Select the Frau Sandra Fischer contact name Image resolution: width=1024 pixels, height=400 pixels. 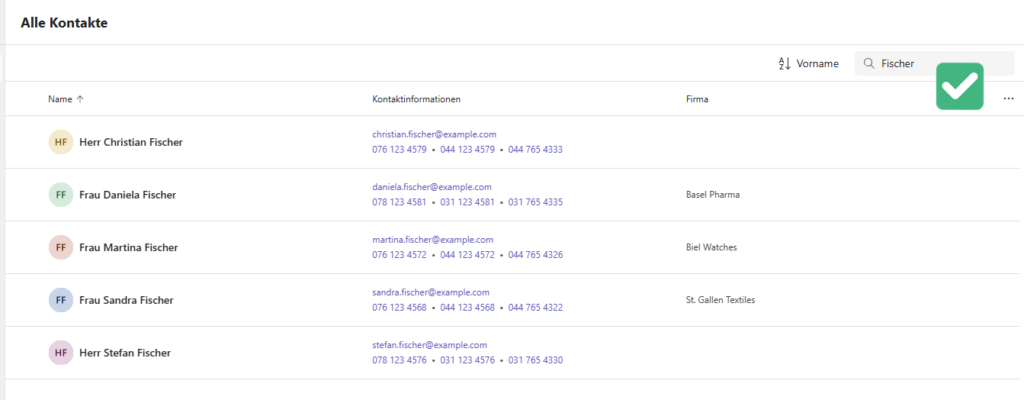pos(126,300)
